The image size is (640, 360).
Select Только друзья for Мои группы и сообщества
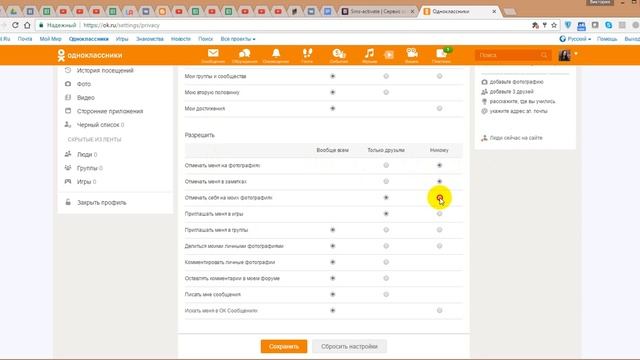386,76
